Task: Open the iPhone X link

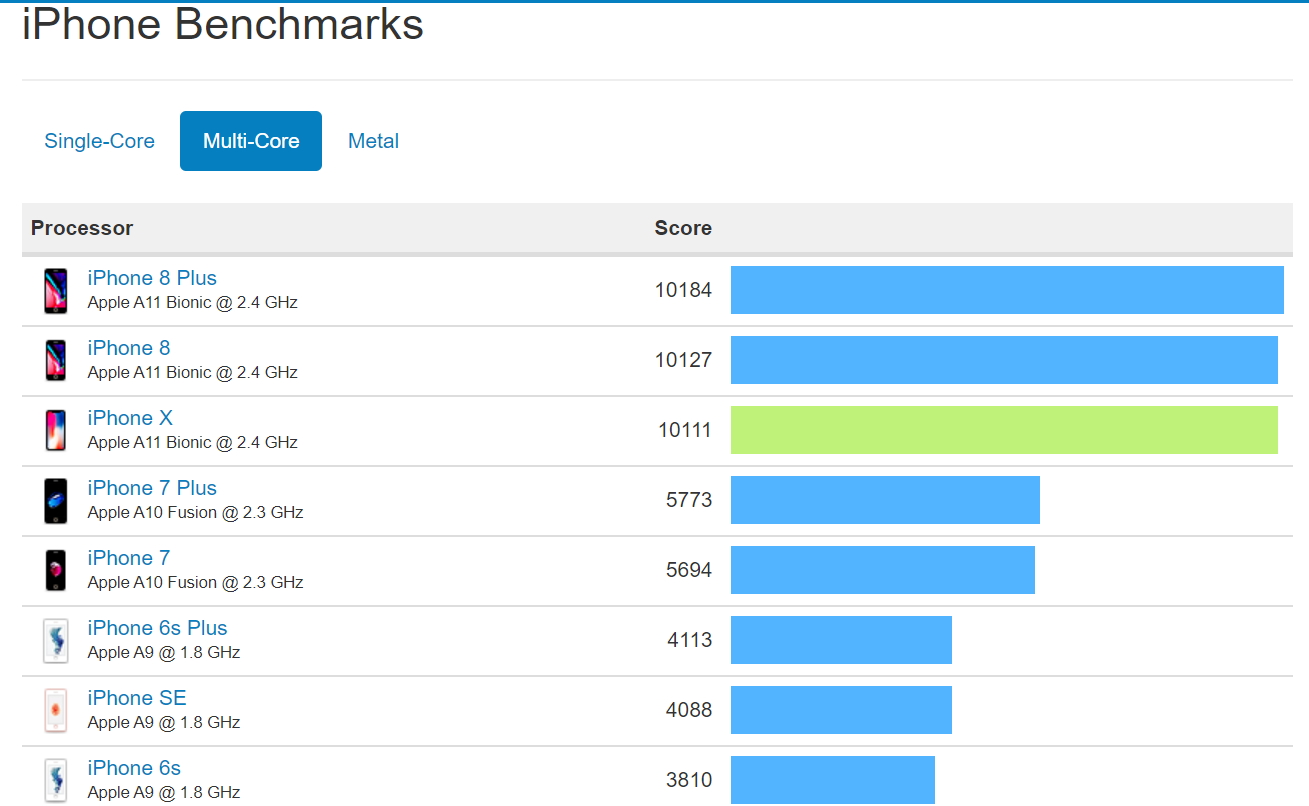Action: pos(130,418)
